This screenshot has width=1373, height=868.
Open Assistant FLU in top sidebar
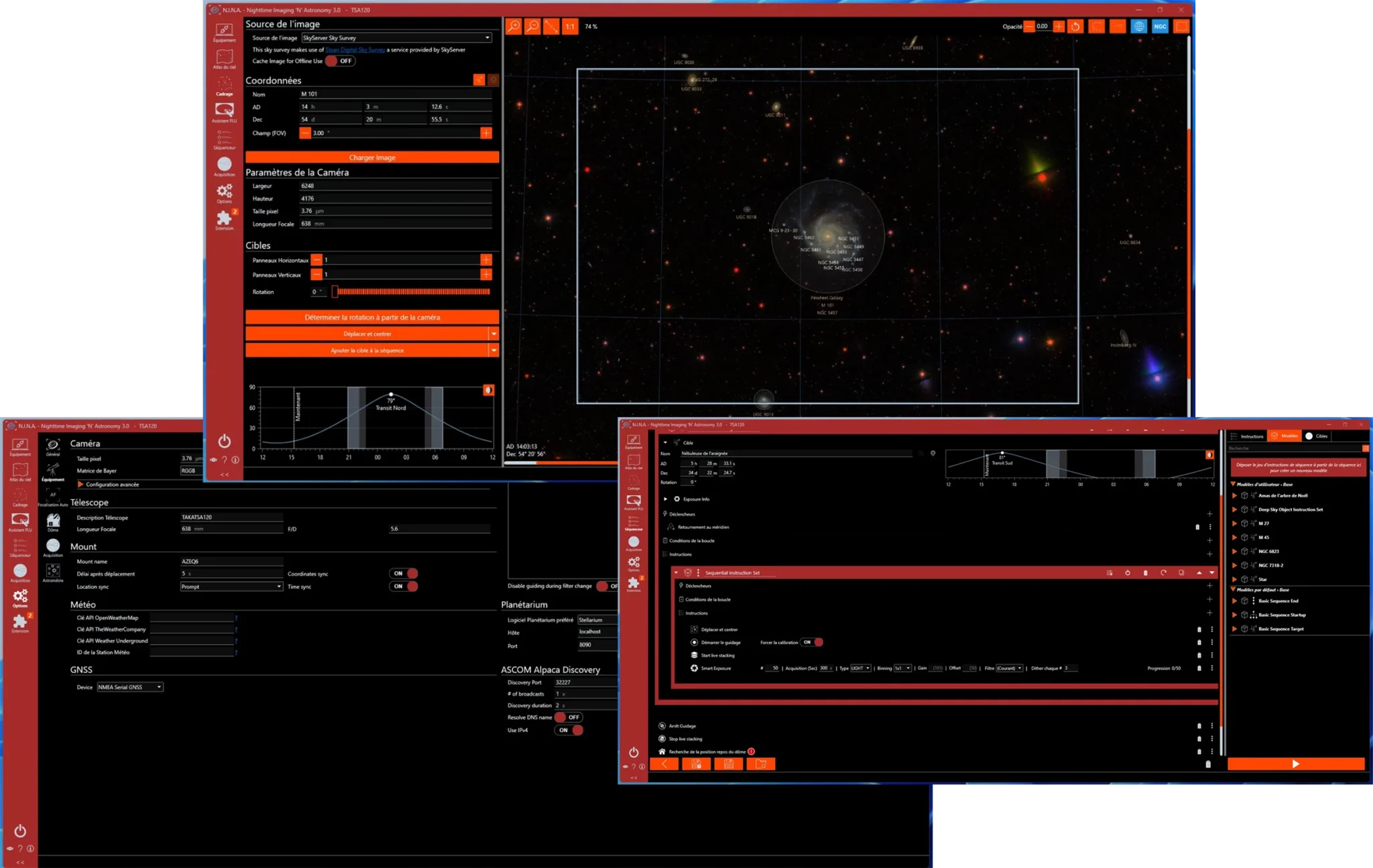pos(224,111)
